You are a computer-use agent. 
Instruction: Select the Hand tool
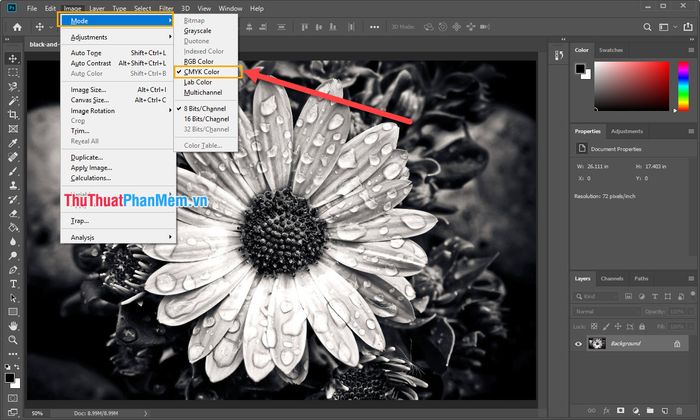[x=13, y=326]
